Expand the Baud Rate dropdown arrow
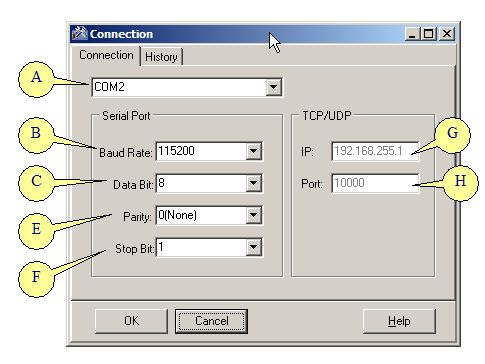Viewport: 485px width, 364px height. click(254, 151)
